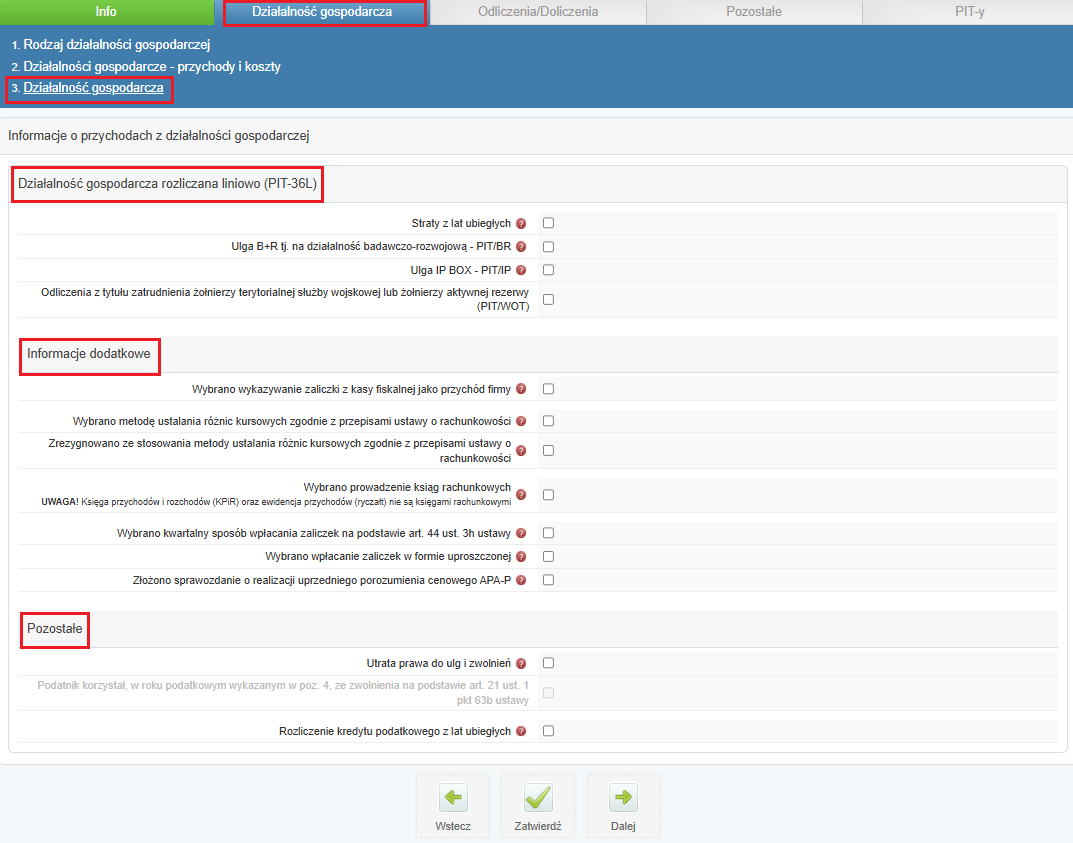Screen dimensions: 1073x843
Task: Click the Dalej next arrow button
Action: click(x=623, y=806)
